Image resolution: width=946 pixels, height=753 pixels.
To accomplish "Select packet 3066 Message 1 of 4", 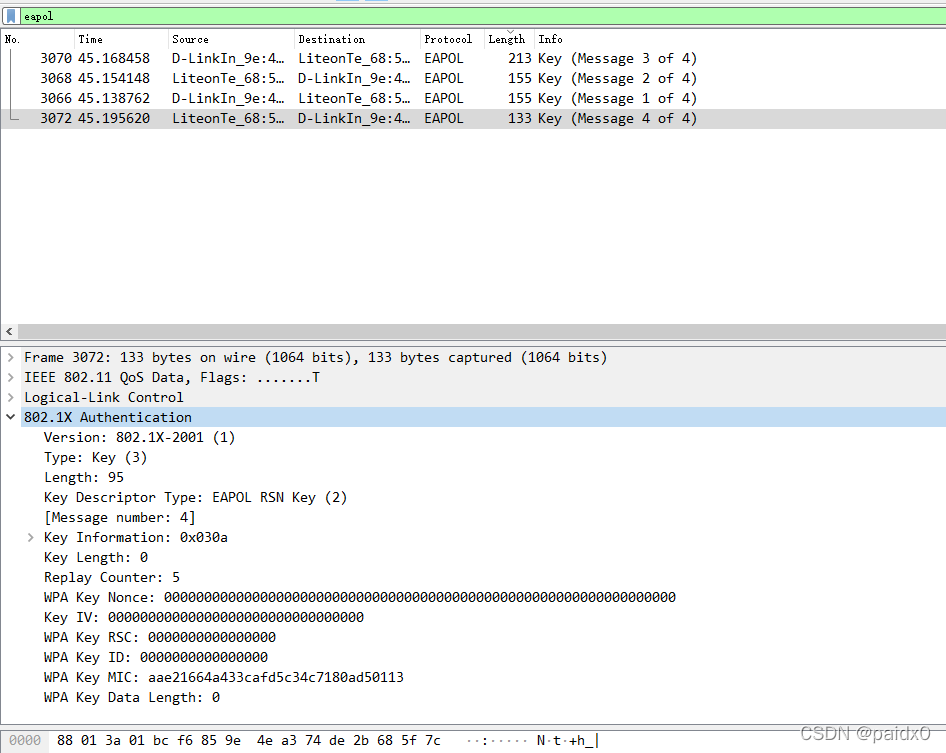I will [x=473, y=98].
